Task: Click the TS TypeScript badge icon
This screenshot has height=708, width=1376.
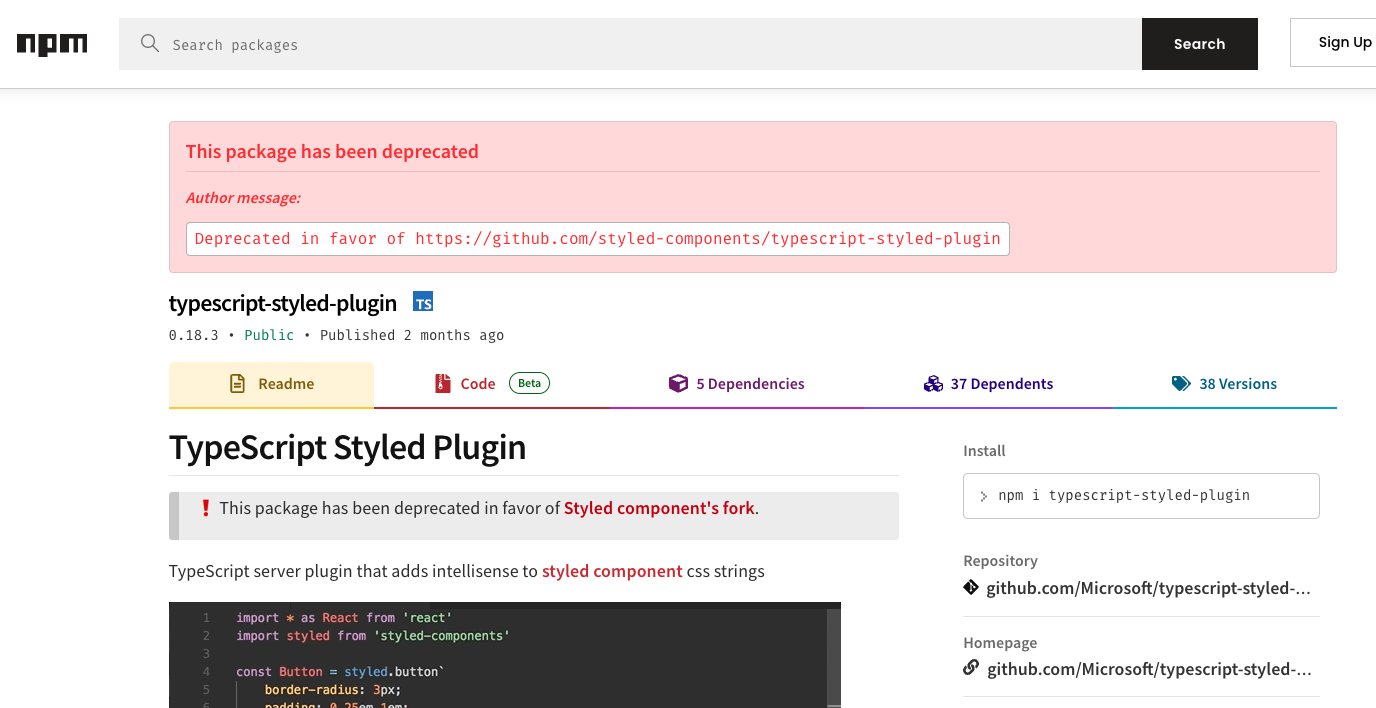Action: pyautogui.click(x=423, y=302)
